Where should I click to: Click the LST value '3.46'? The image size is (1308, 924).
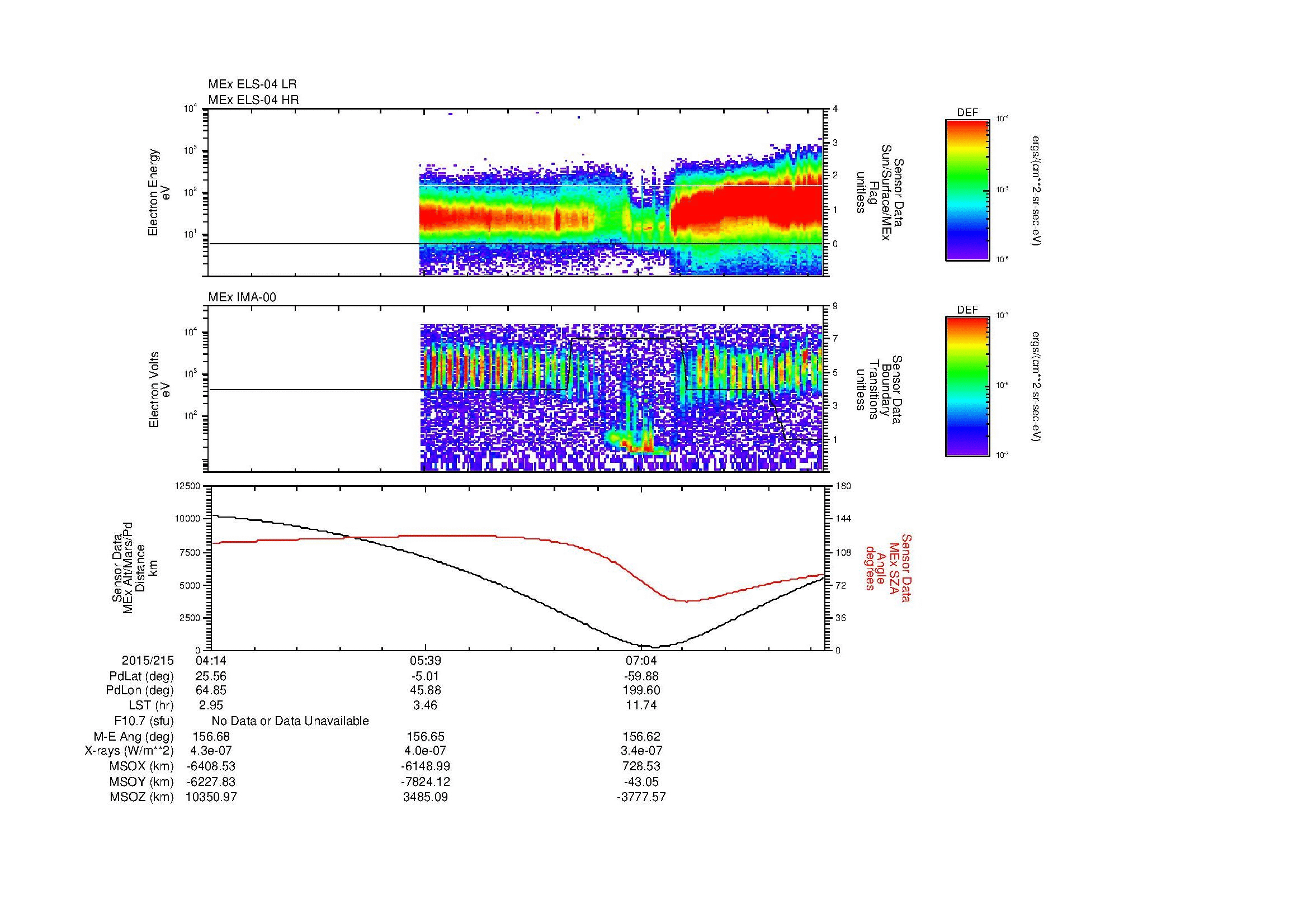pyautogui.click(x=425, y=705)
